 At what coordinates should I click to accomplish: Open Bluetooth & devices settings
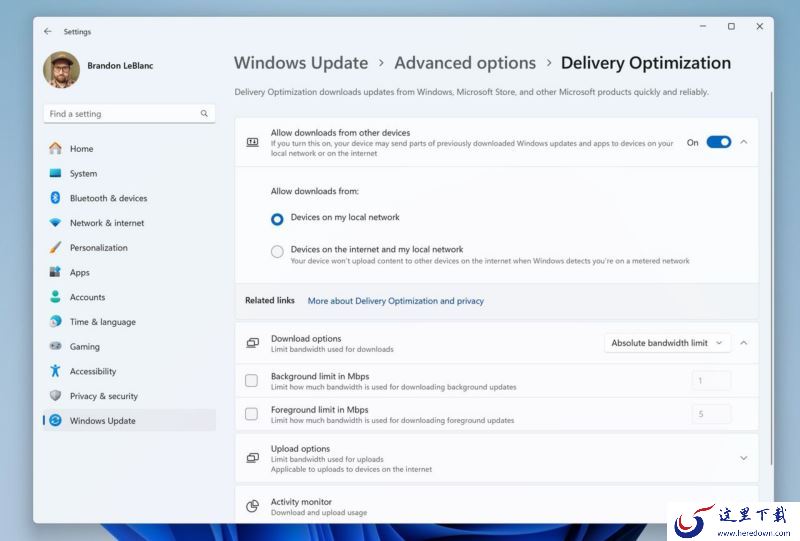130,198
